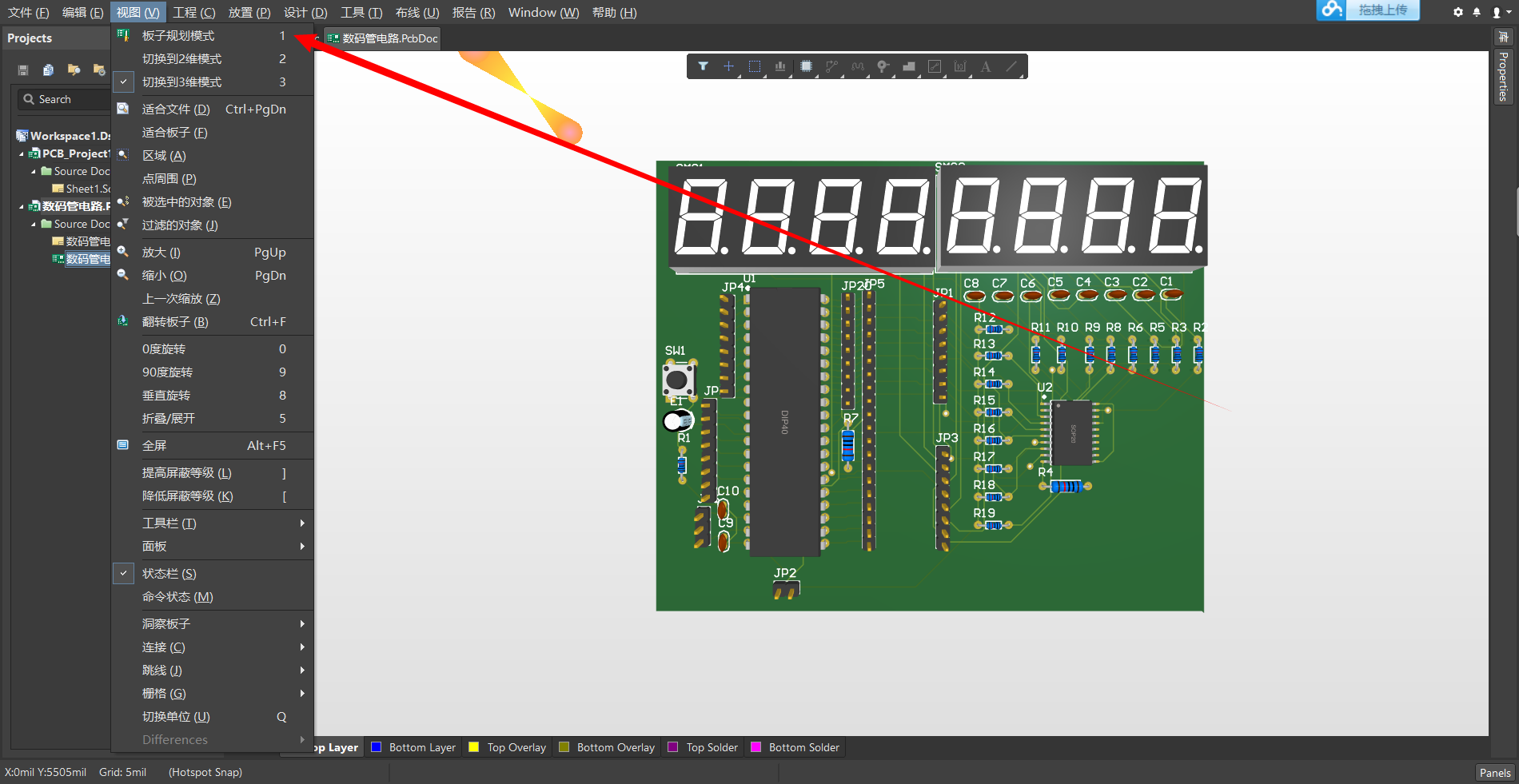Open the 布线 menu

click(415, 12)
